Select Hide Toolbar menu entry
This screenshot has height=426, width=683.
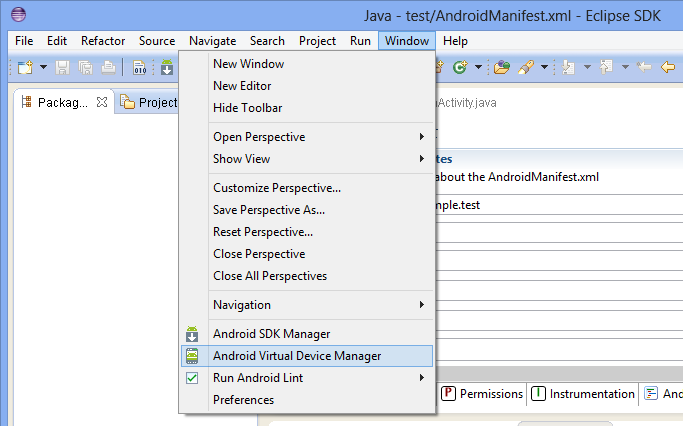(307, 108)
